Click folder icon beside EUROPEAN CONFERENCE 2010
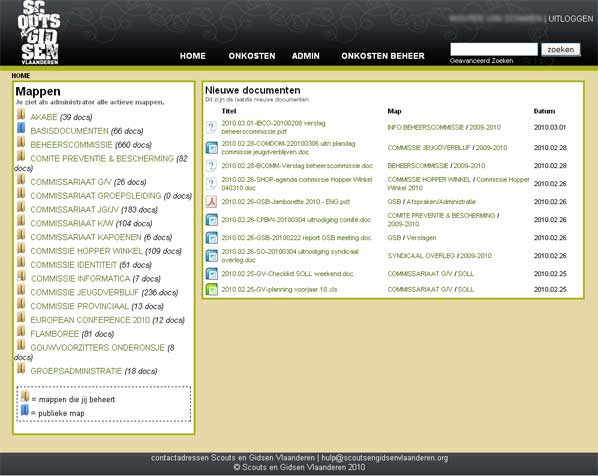This screenshot has height=476, width=598. tap(21, 317)
